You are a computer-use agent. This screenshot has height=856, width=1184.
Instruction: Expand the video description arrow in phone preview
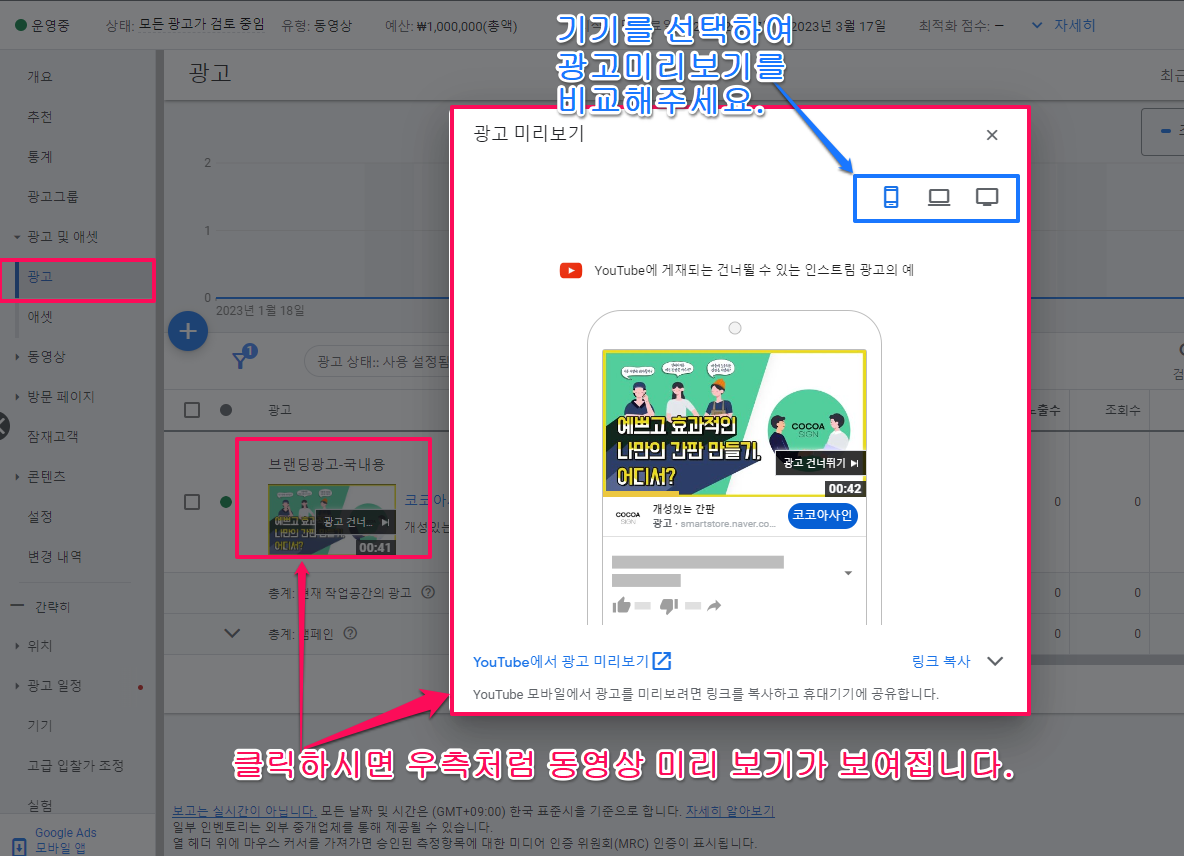coord(848,573)
